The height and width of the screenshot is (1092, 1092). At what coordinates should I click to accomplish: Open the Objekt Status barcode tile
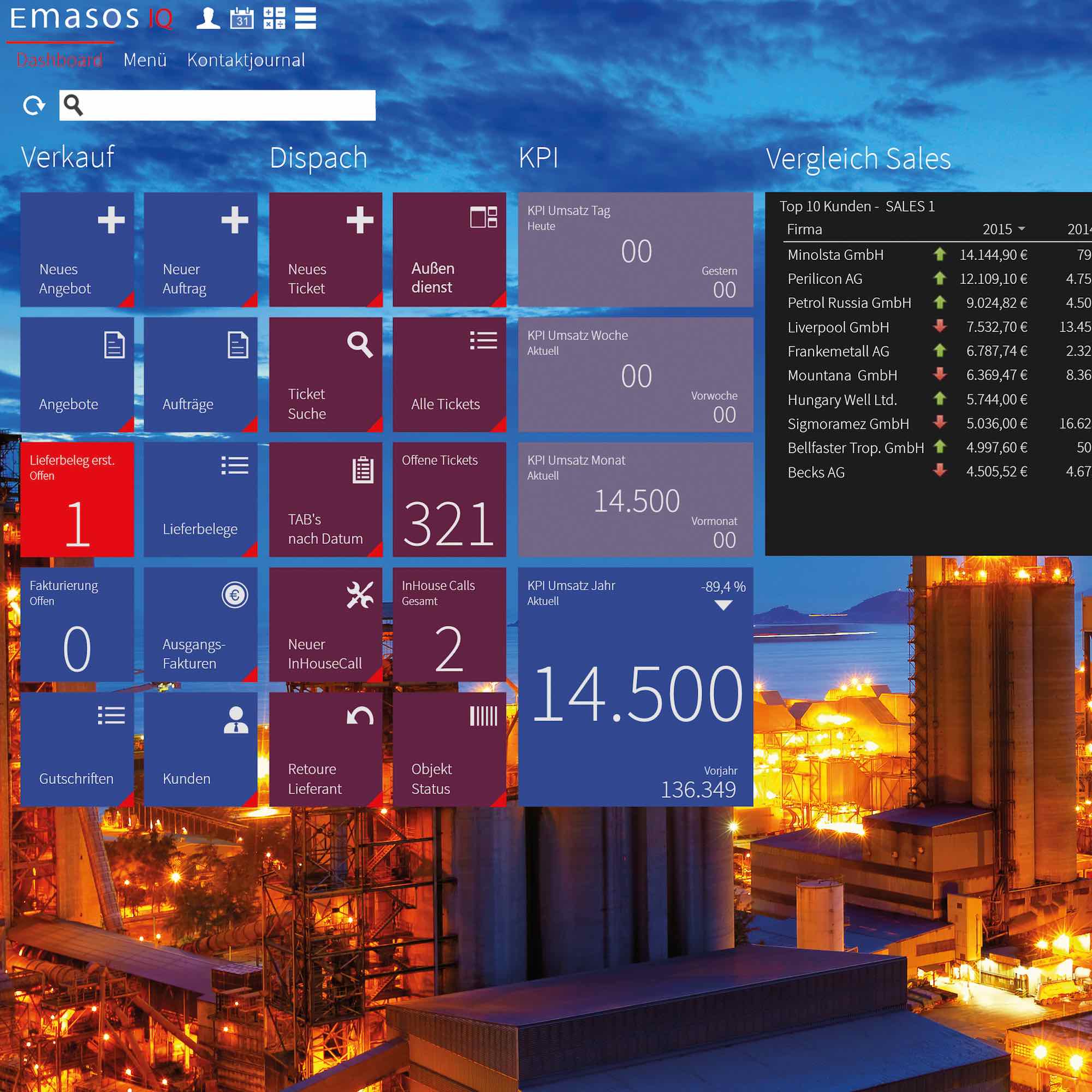[449, 750]
